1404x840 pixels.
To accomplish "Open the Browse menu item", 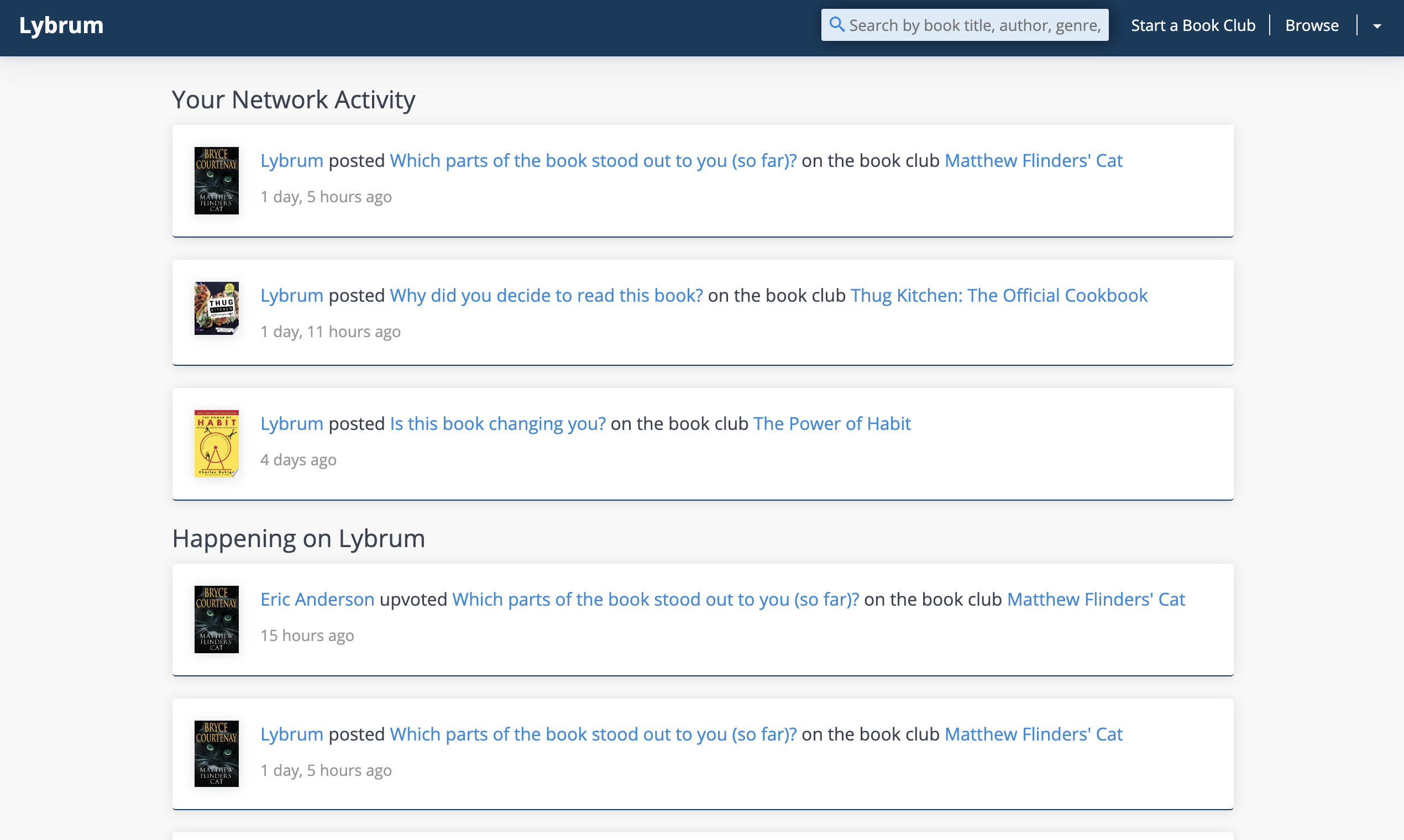I will tap(1311, 25).
